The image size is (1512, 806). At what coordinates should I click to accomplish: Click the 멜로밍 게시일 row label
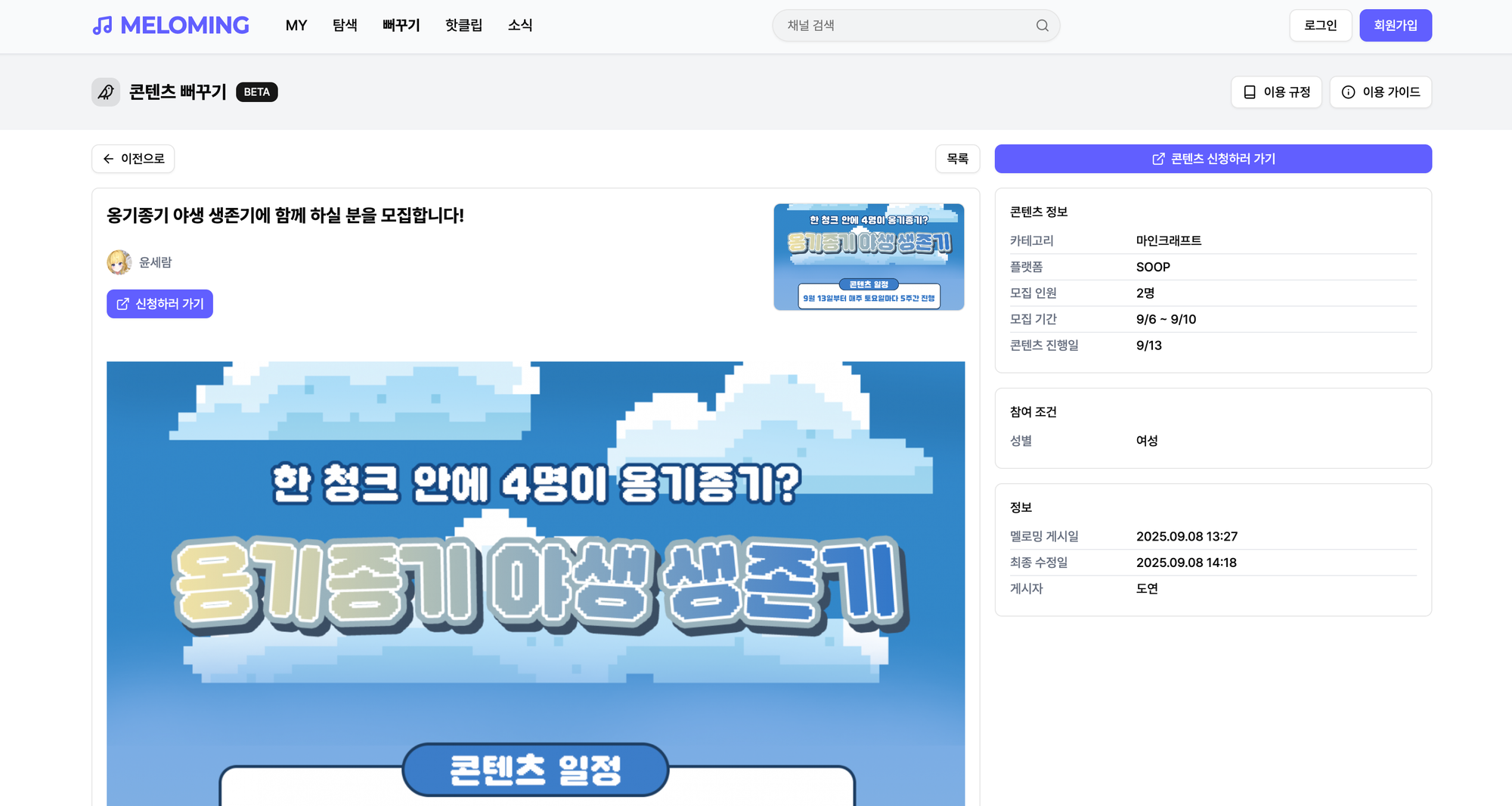[x=1044, y=537]
